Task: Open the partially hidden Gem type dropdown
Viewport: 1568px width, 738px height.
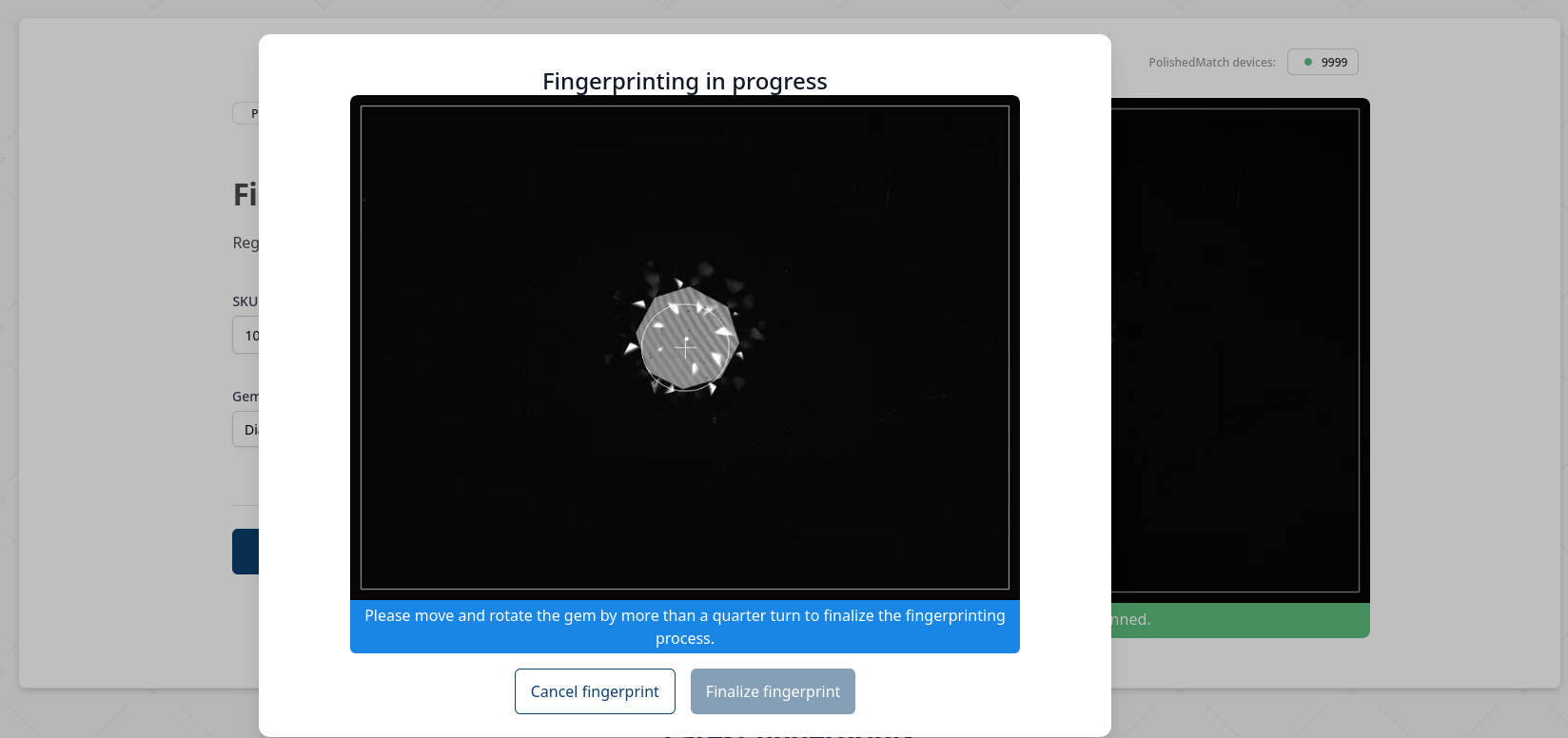Action: click(x=246, y=430)
